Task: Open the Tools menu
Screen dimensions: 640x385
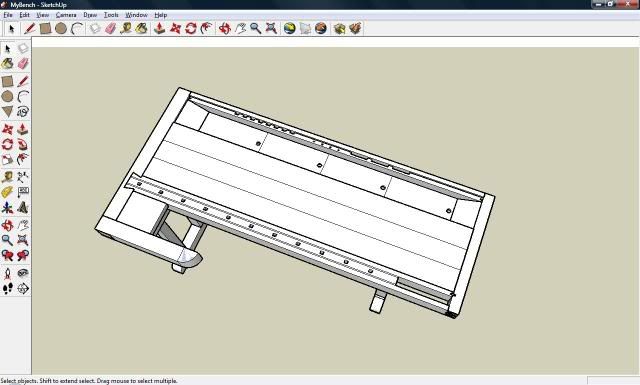Action: click(x=111, y=15)
